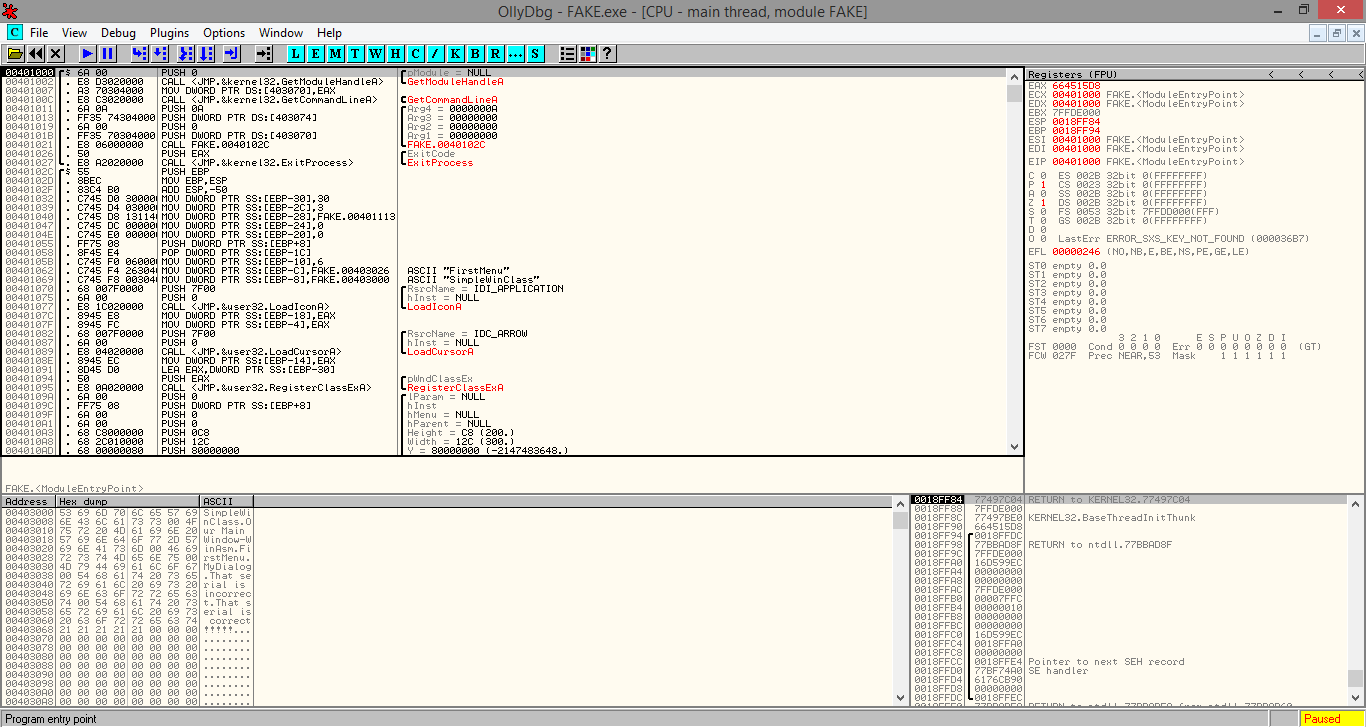Click the RsrcName = IDC_ARROW comment
Screen dimensions: 1366x727
[x=467, y=334]
